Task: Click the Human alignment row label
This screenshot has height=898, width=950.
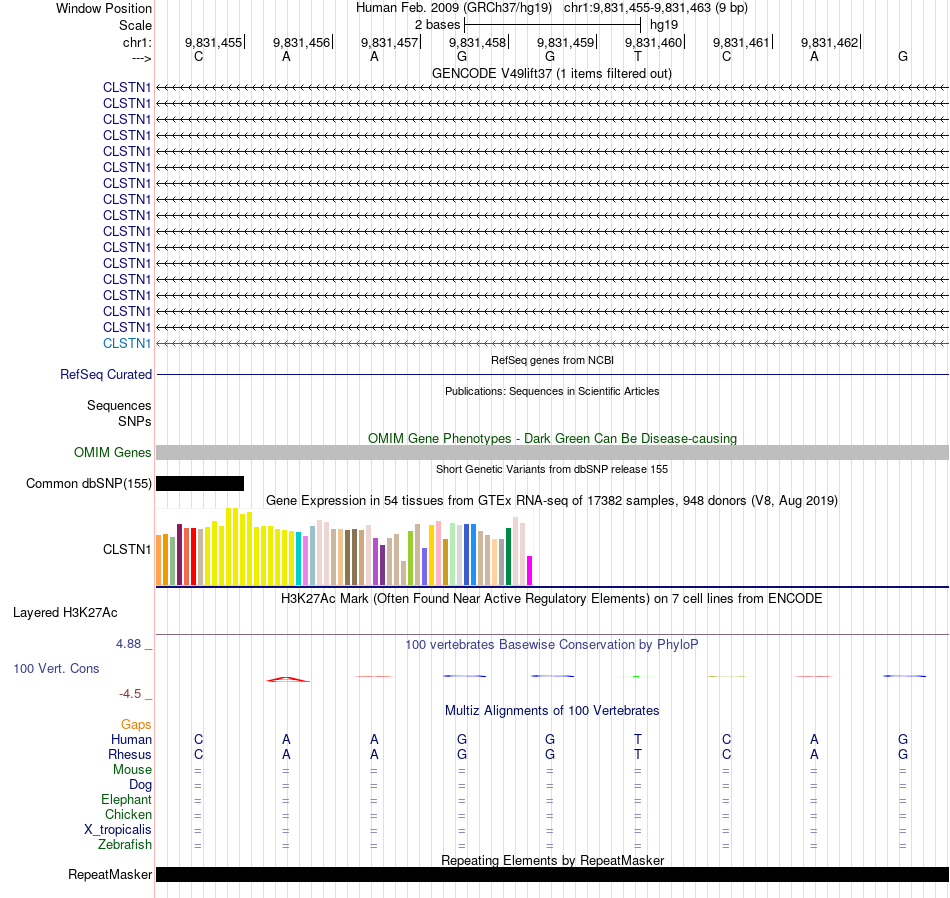Action: [131, 739]
